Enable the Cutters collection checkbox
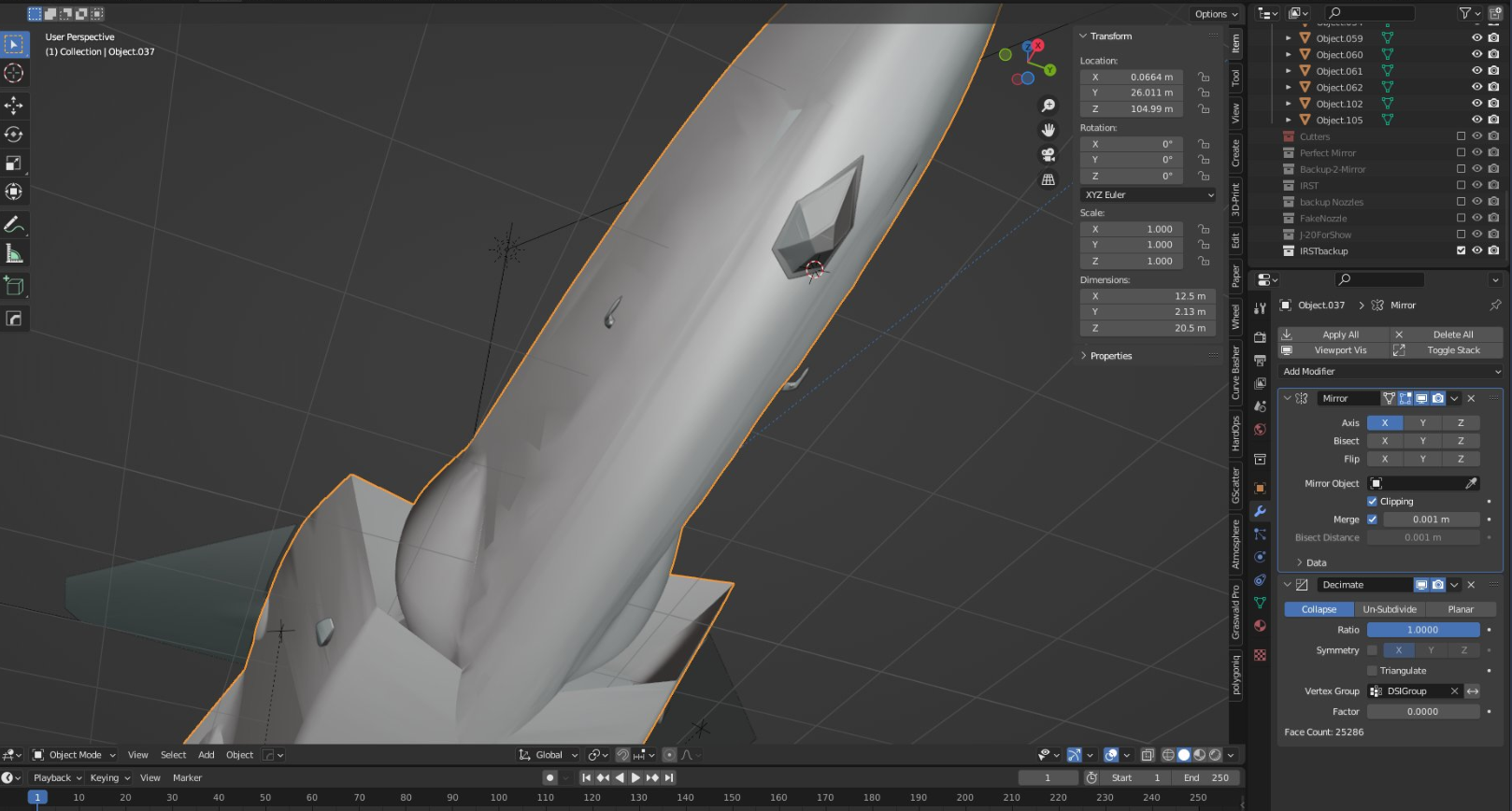This screenshot has width=1512, height=811. point(1462,136)
